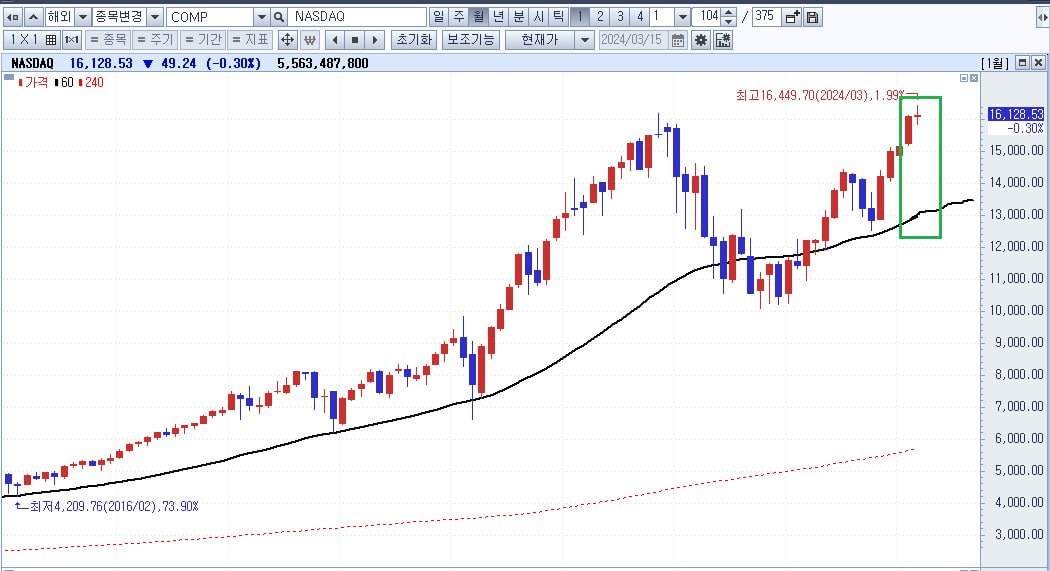Click the collapse-left panel icon in toolbar

click(13, 17)
